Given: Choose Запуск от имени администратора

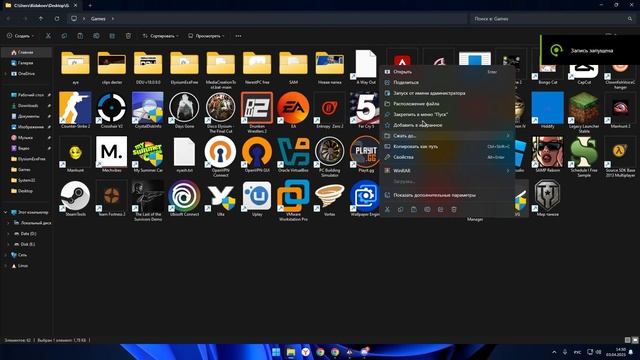Looking at the screenshot, I should [x=447, y=93].
